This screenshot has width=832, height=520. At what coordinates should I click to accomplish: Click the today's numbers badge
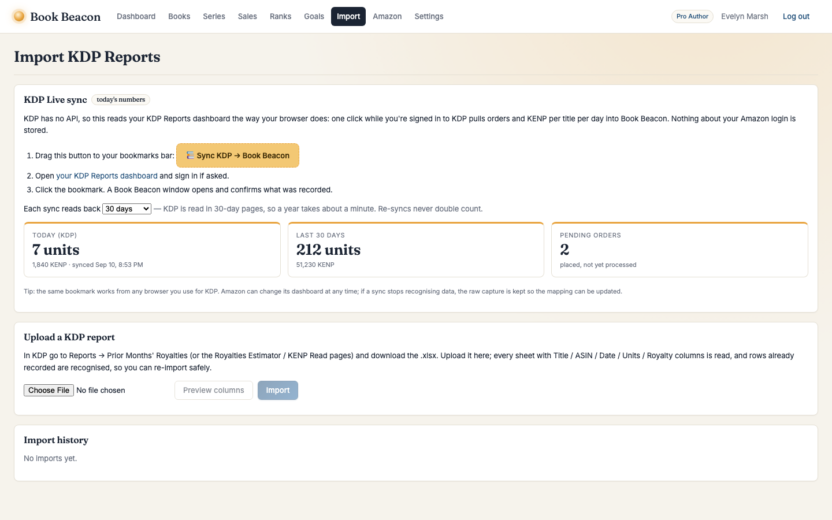click(120, 100)
